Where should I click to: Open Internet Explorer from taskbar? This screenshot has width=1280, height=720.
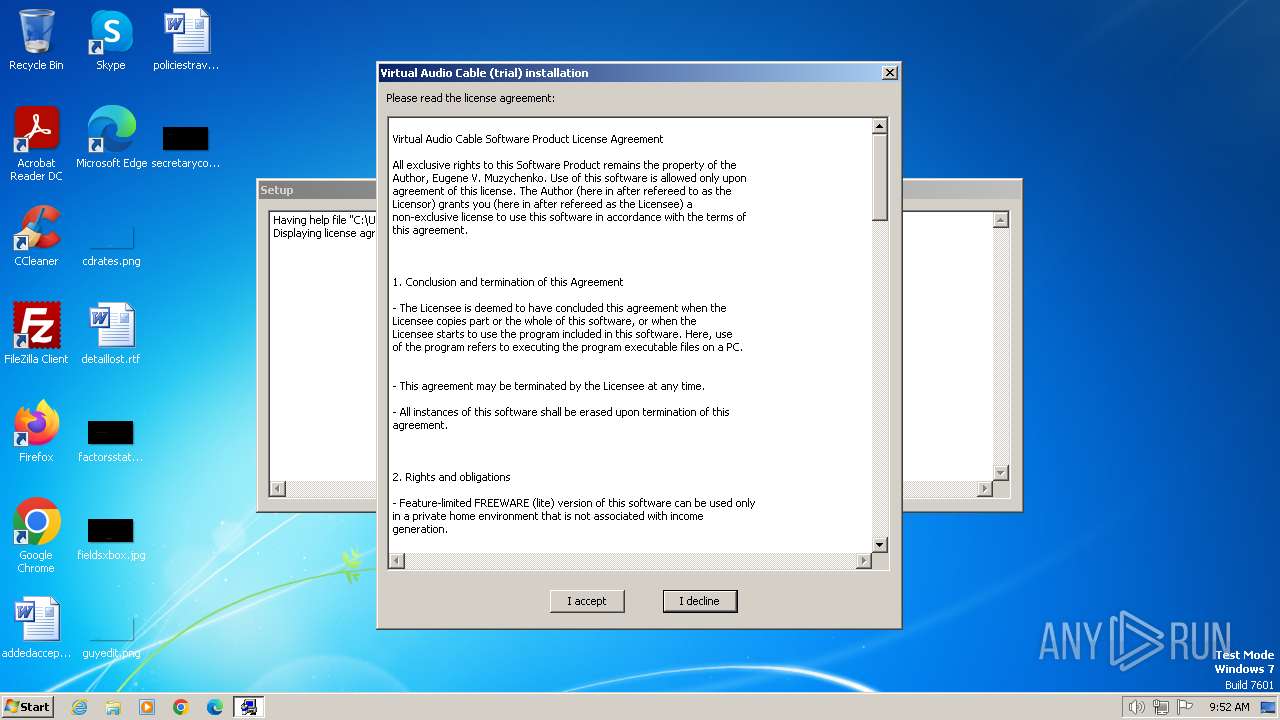79,707
